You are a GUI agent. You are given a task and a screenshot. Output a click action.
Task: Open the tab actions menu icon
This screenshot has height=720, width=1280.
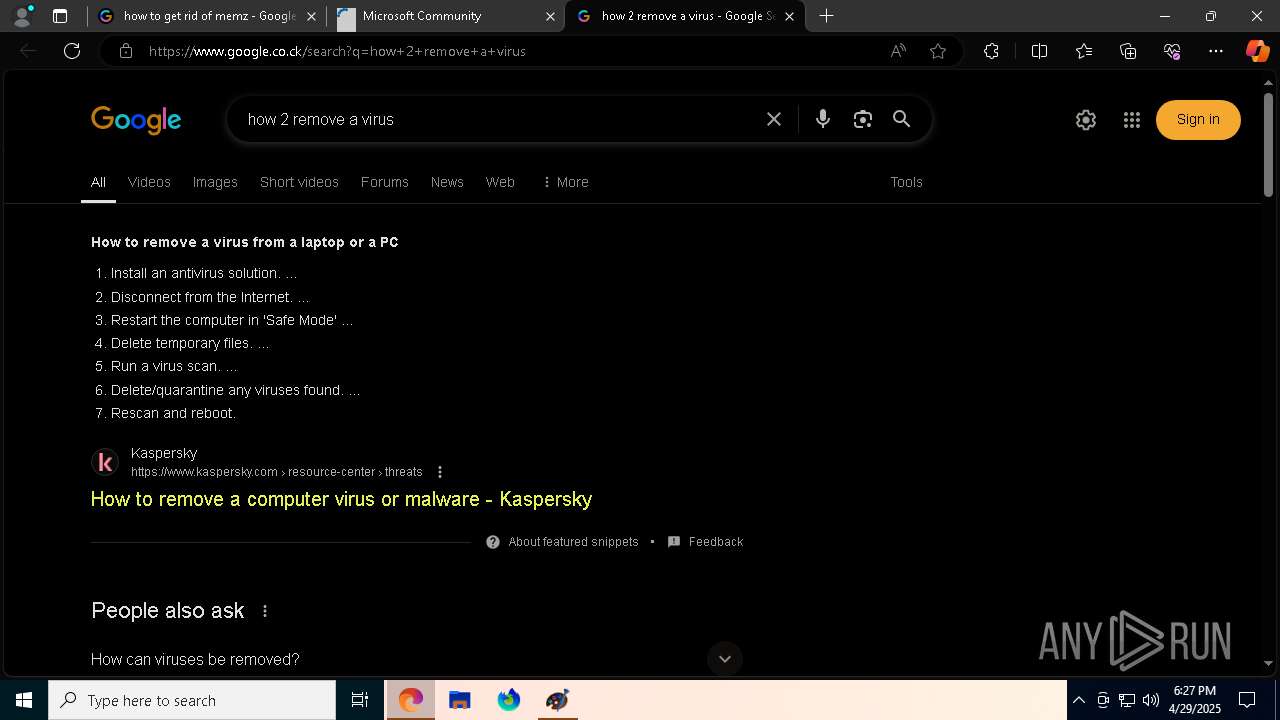coord(60,16)
